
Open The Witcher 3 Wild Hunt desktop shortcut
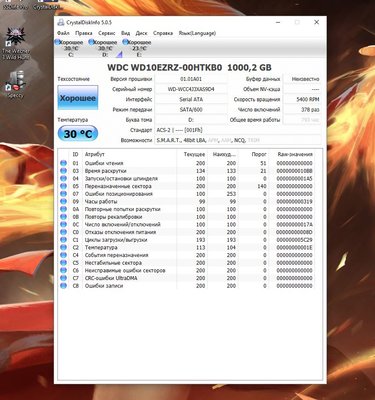15,43
